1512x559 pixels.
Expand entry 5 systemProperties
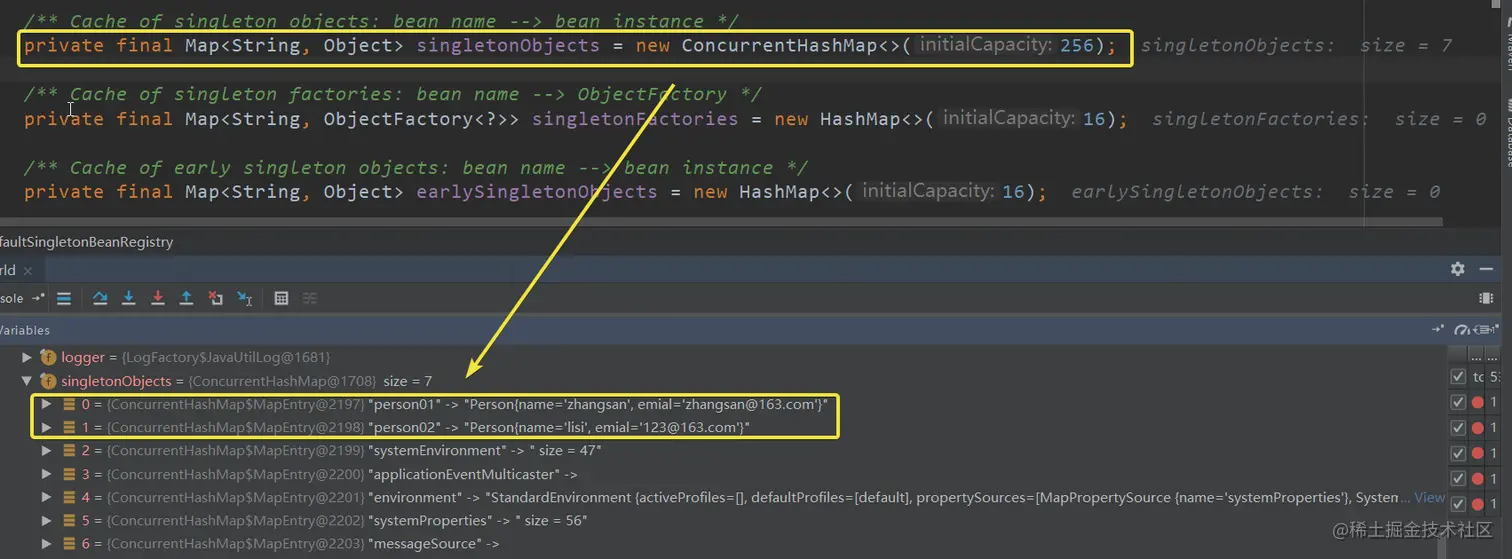tap(46, 521)
